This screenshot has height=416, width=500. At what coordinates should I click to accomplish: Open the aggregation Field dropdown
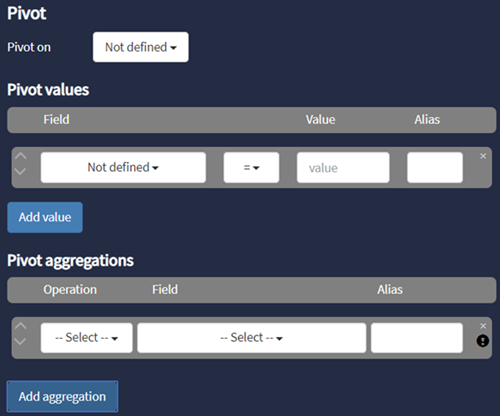(x=252, y=338)
